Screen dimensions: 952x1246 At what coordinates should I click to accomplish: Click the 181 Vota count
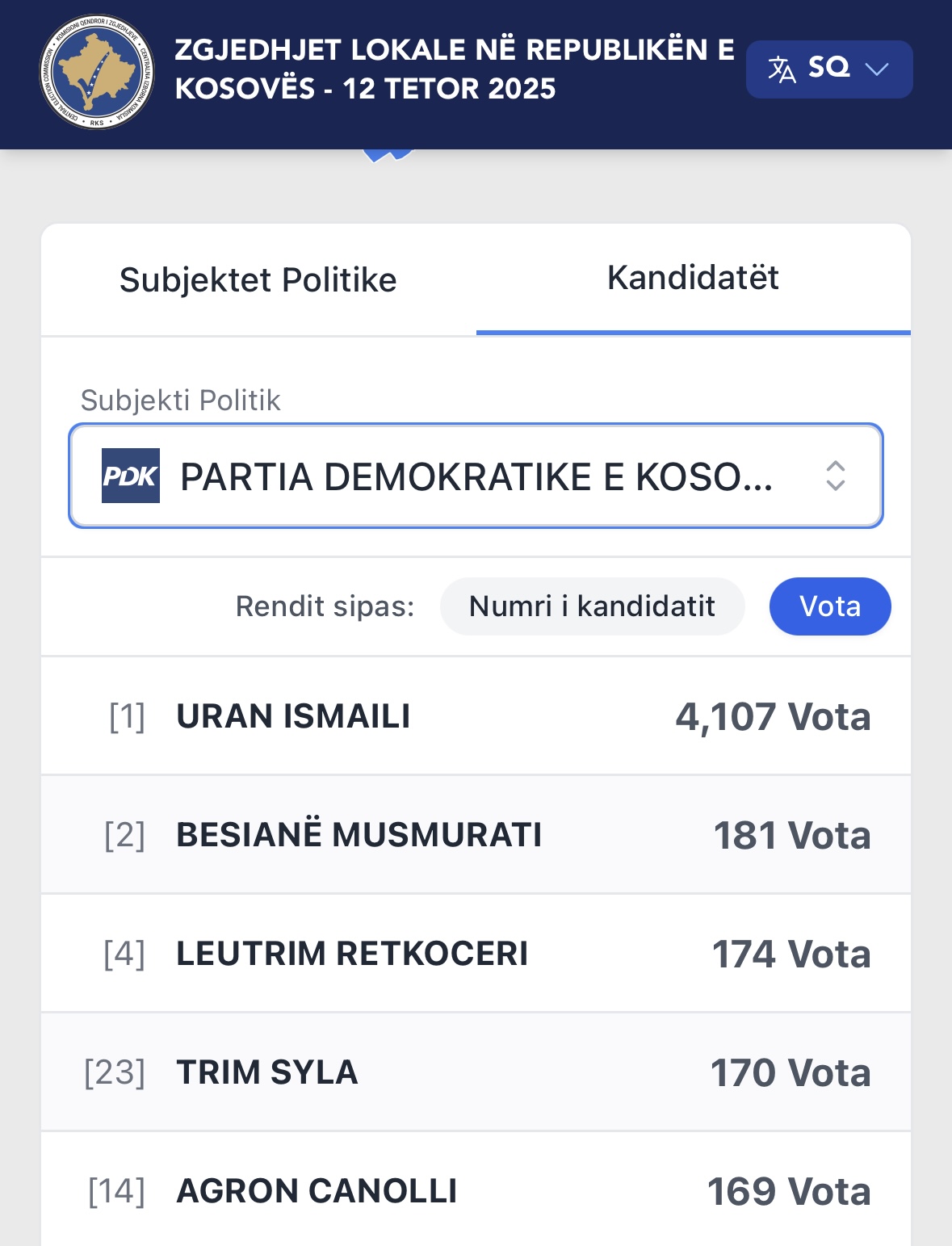click(x=791, y=836)
